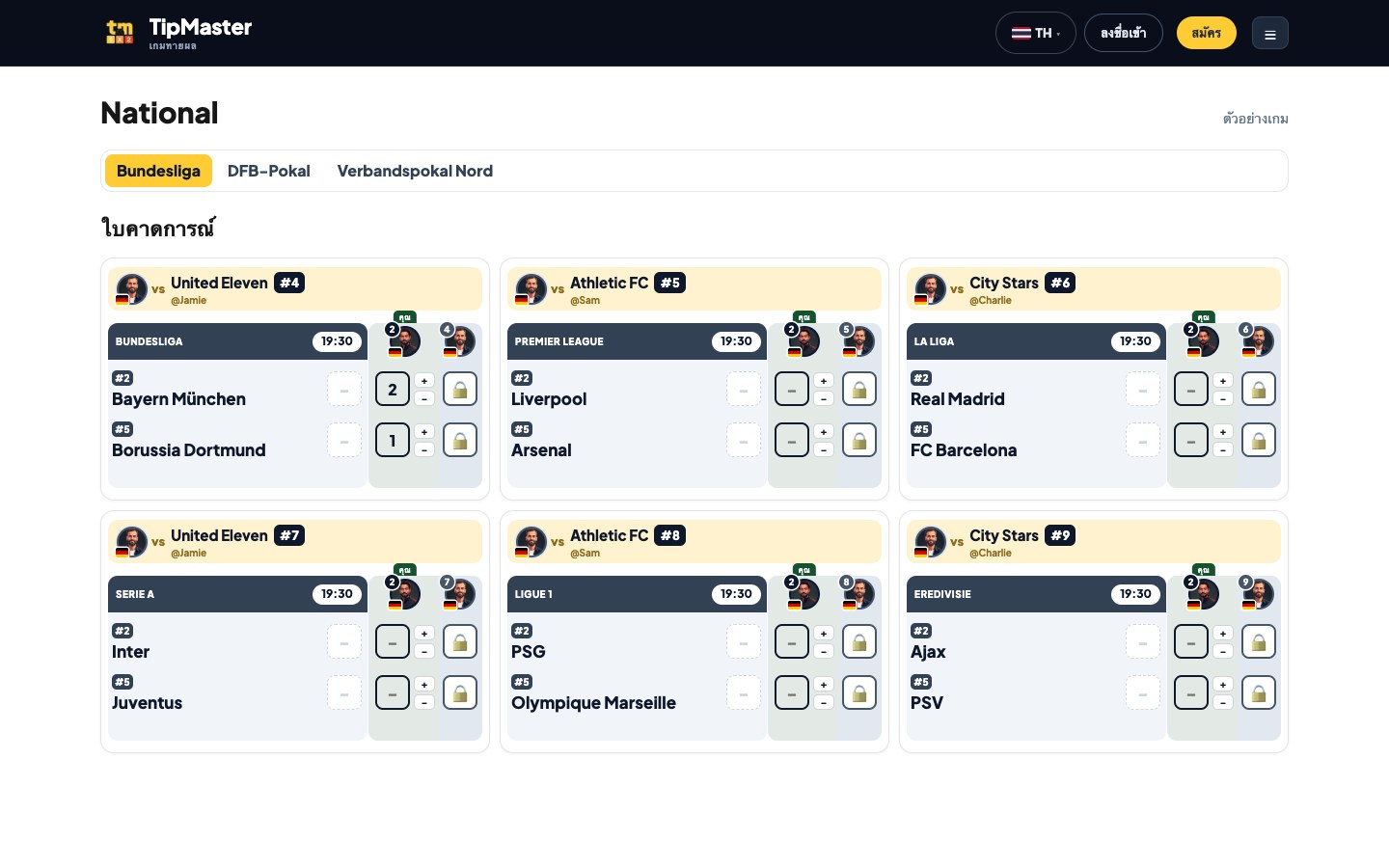Click lock icon for Bayern München
This screenshot has height=868, width=1389.
click(x=460, y=390)
